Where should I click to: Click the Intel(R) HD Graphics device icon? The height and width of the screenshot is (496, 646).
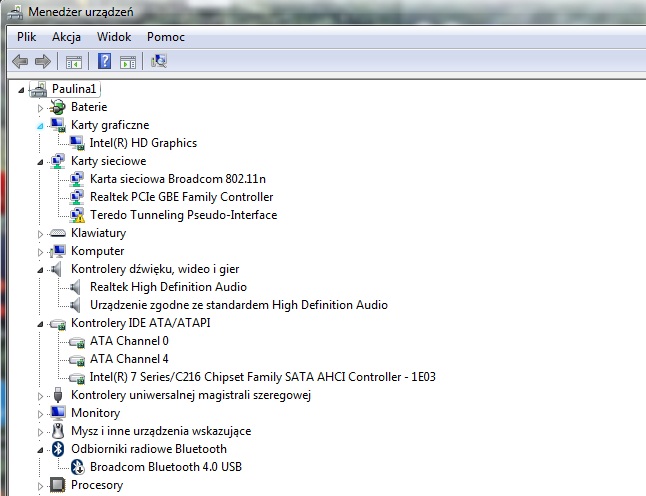[x=77, y=143]
